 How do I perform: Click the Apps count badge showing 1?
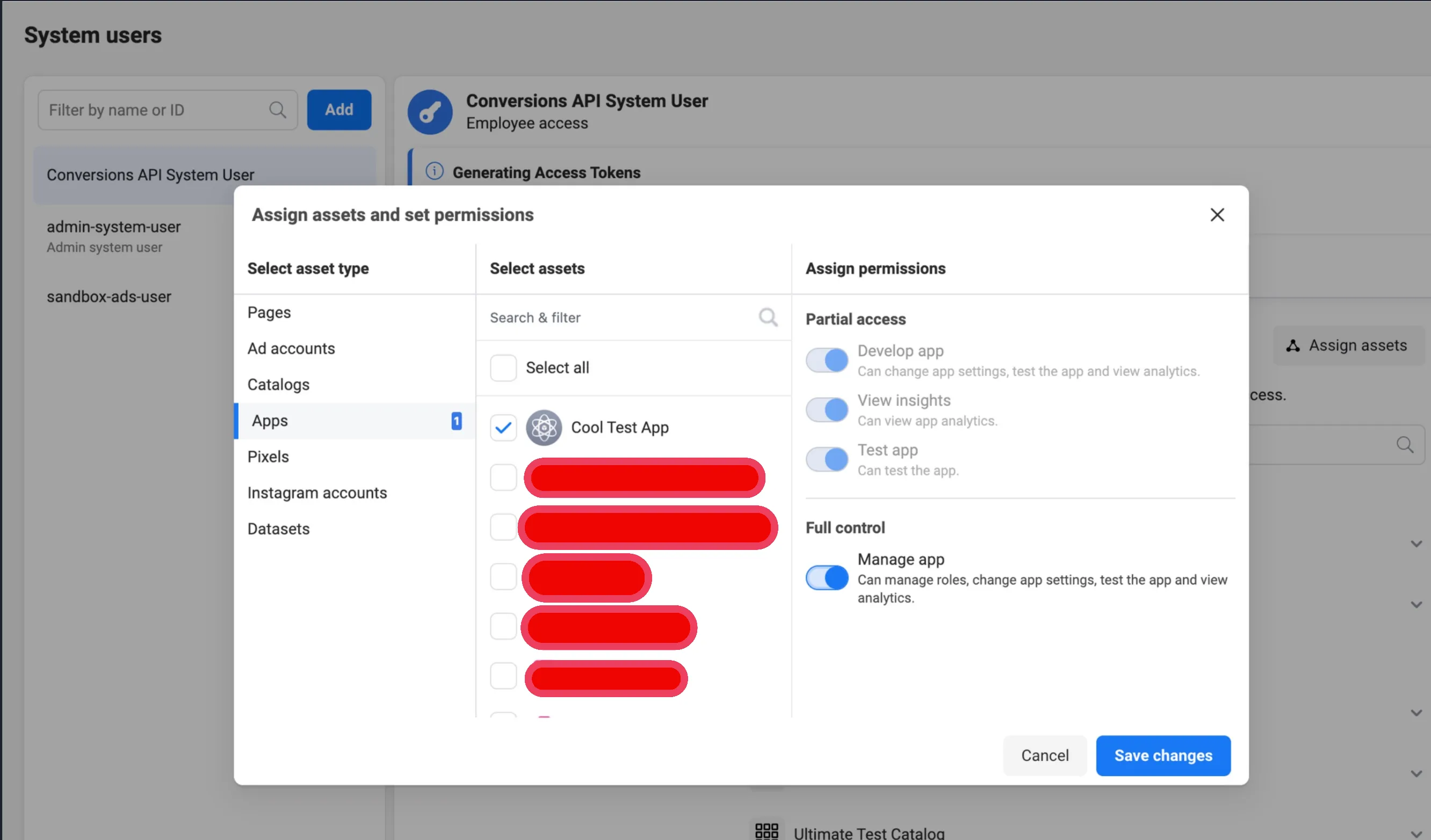point(456,421)
